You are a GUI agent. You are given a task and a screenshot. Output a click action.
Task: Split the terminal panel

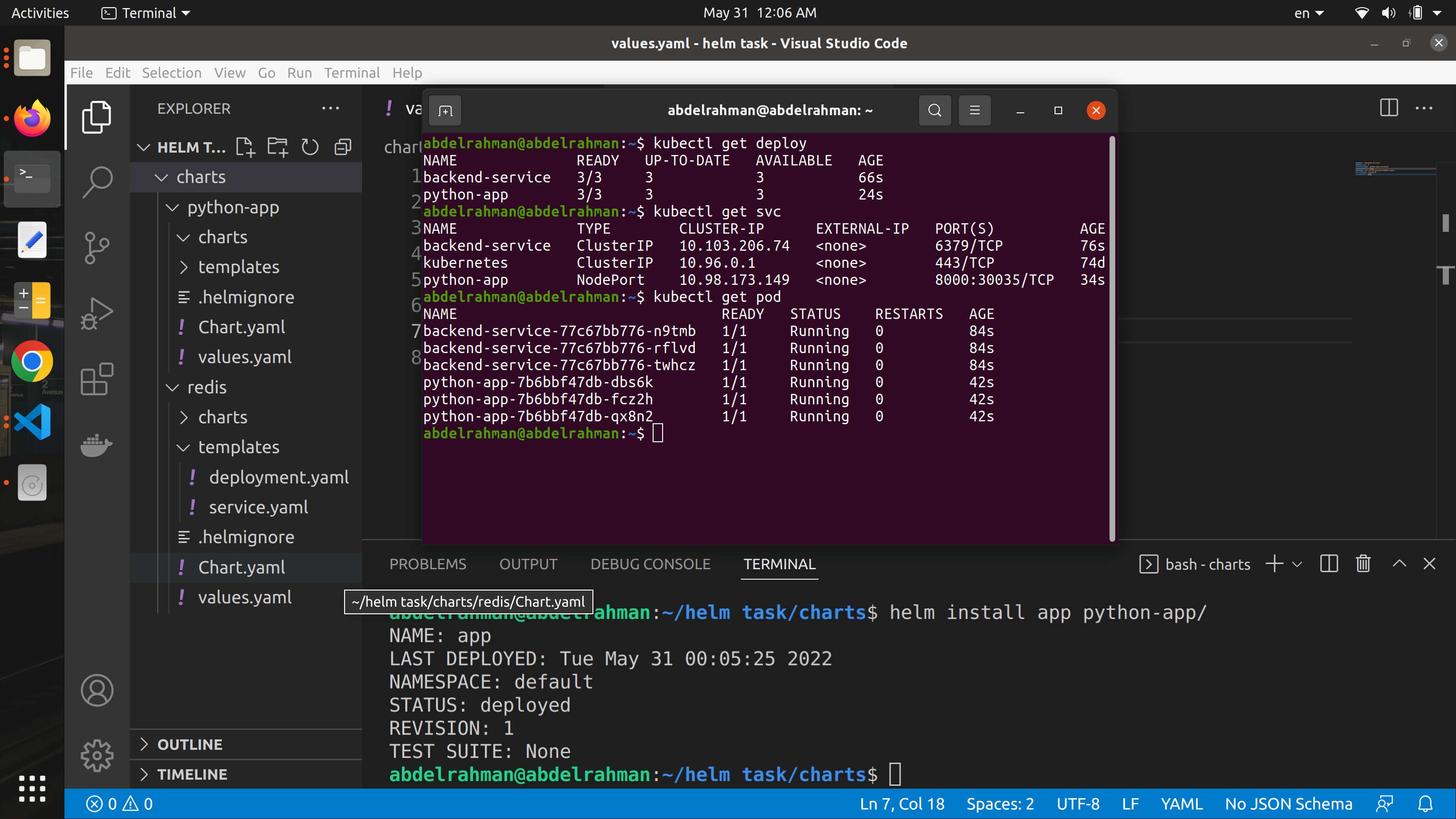click(1328, 564)
